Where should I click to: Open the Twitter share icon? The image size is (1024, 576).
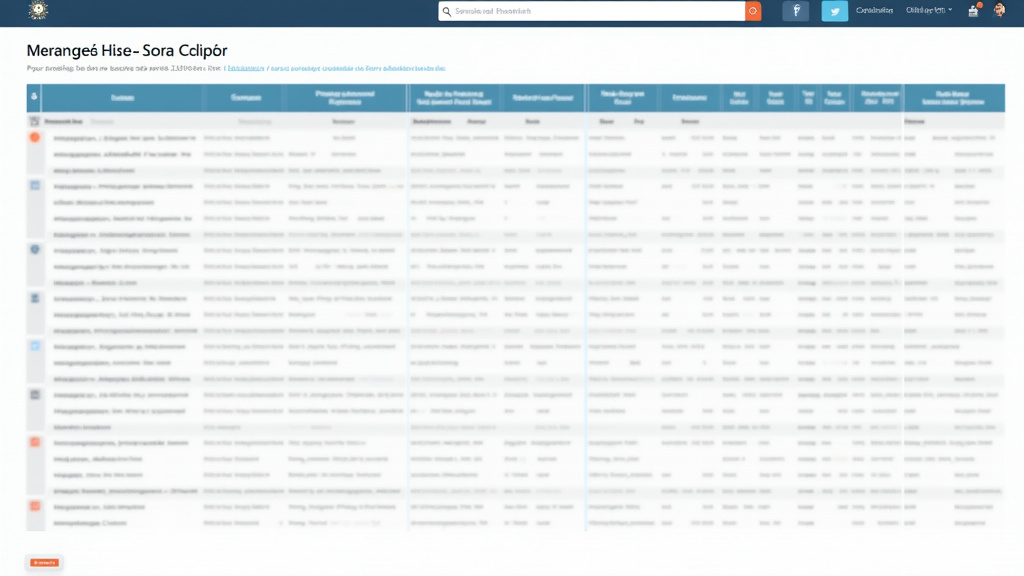[x=832, y=11]
